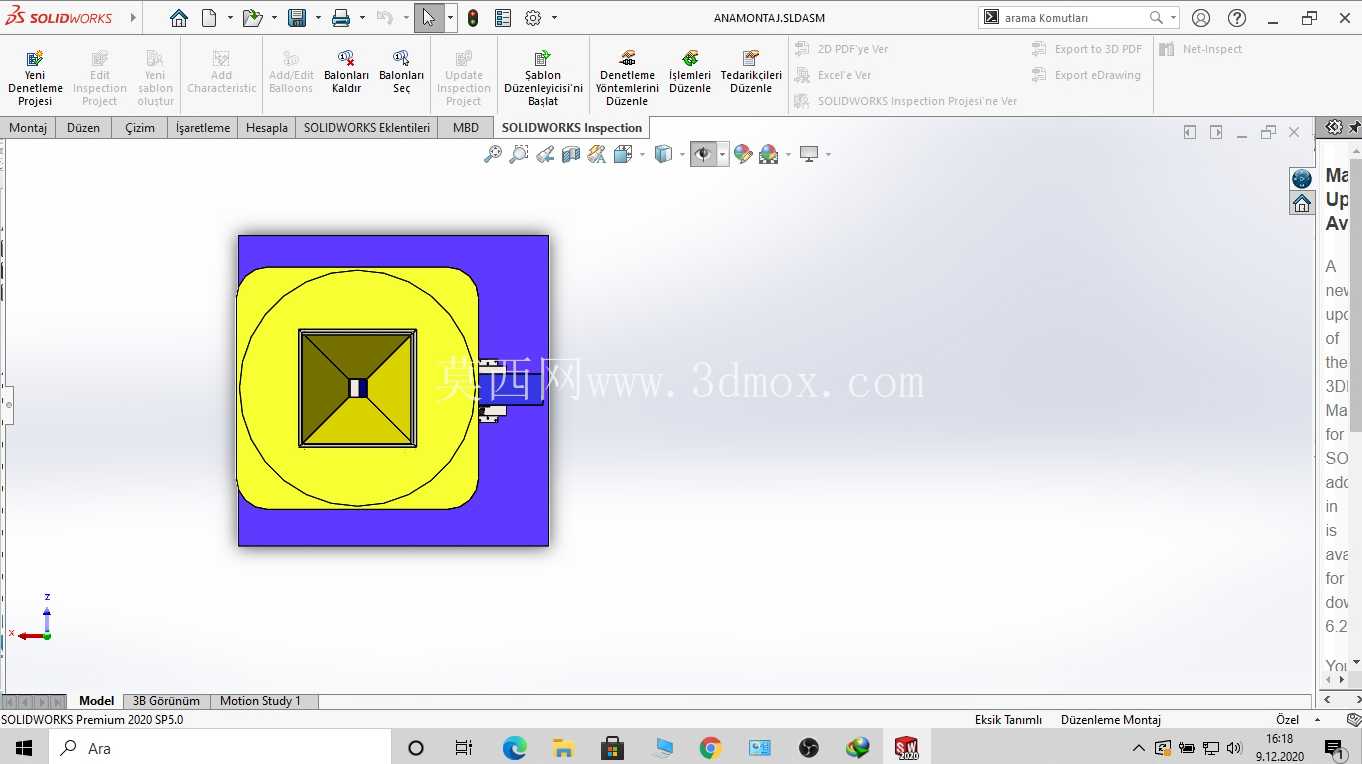1362x764 pixels.
Task: Click Balonları Kaldır tool
Action: (x=346, y=72)
